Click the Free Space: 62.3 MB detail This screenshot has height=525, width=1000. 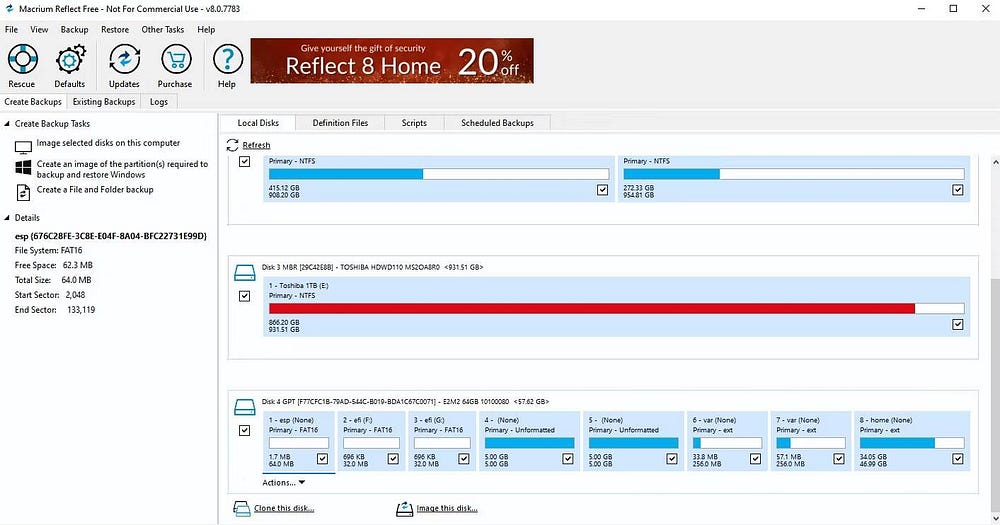tap(54, 265)
